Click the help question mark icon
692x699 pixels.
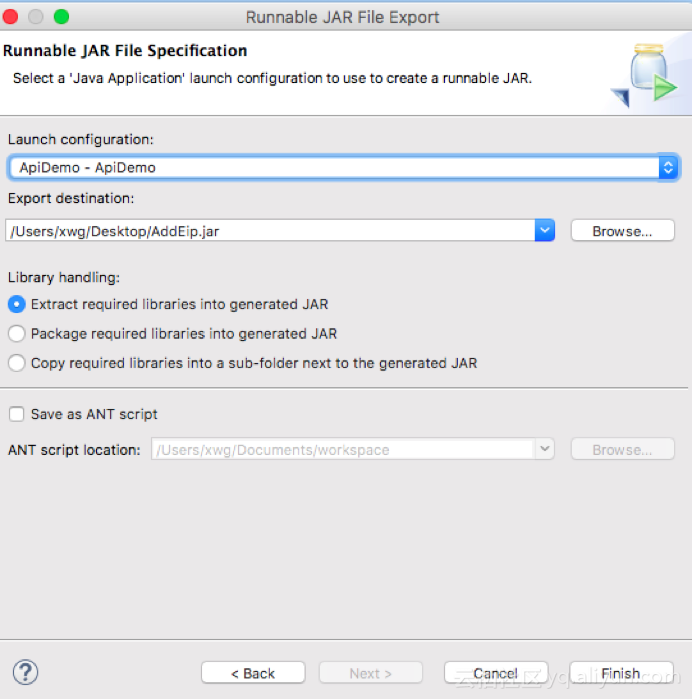tap(25, 672)
